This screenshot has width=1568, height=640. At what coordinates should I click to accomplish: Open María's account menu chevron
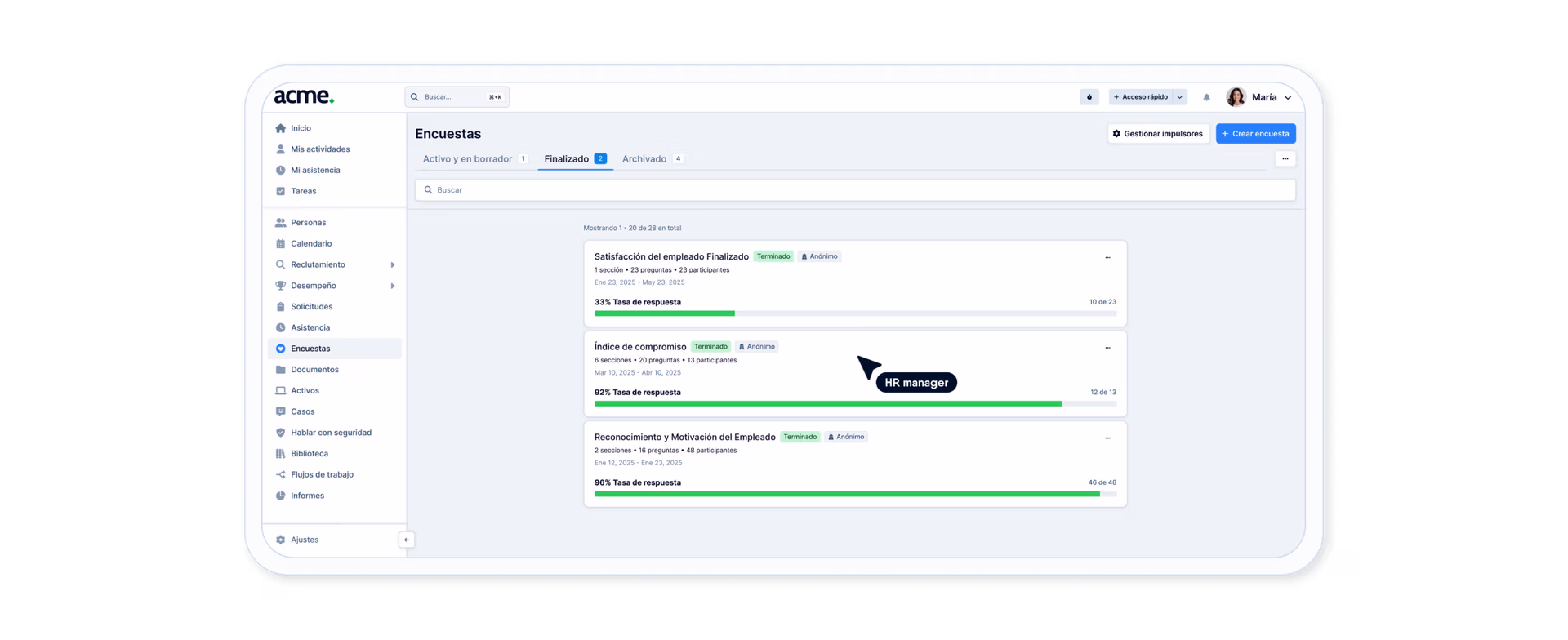[x=1288, y=97]
